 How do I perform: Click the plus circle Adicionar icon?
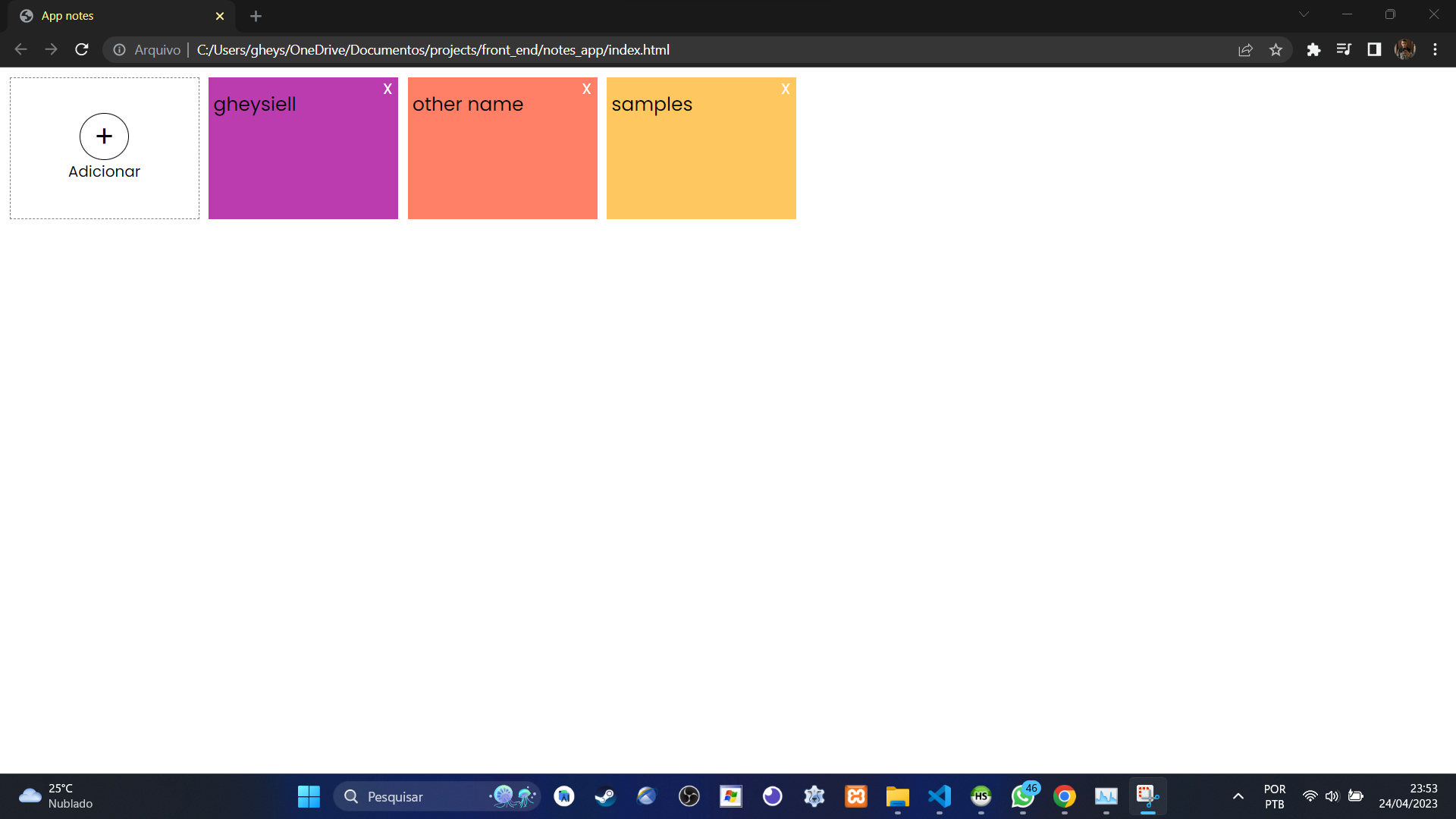pos(104,136)
